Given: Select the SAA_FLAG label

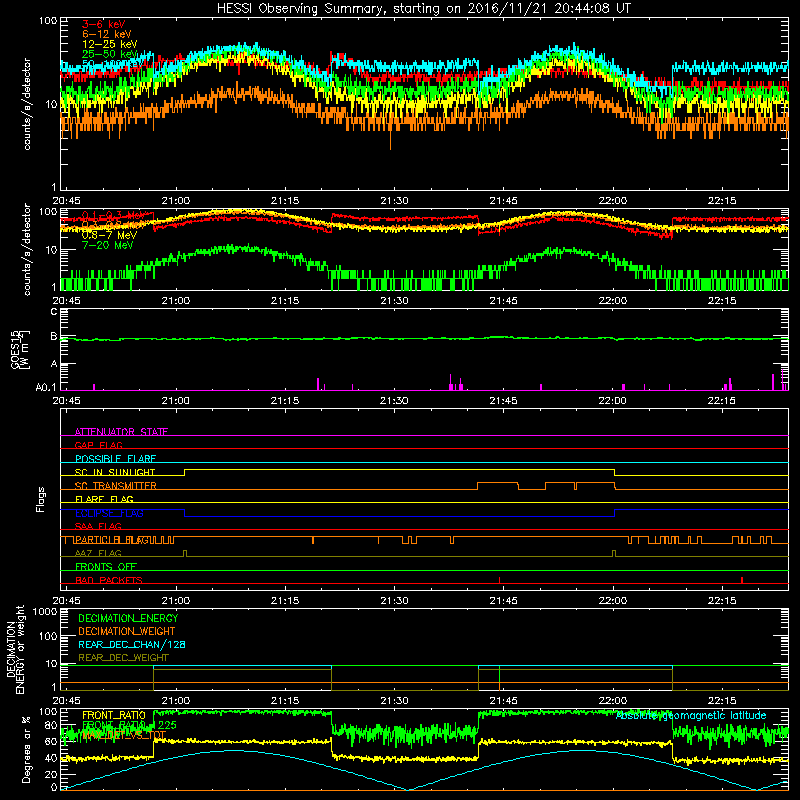Looking at the screenshot, I should [x=98, y=526].
